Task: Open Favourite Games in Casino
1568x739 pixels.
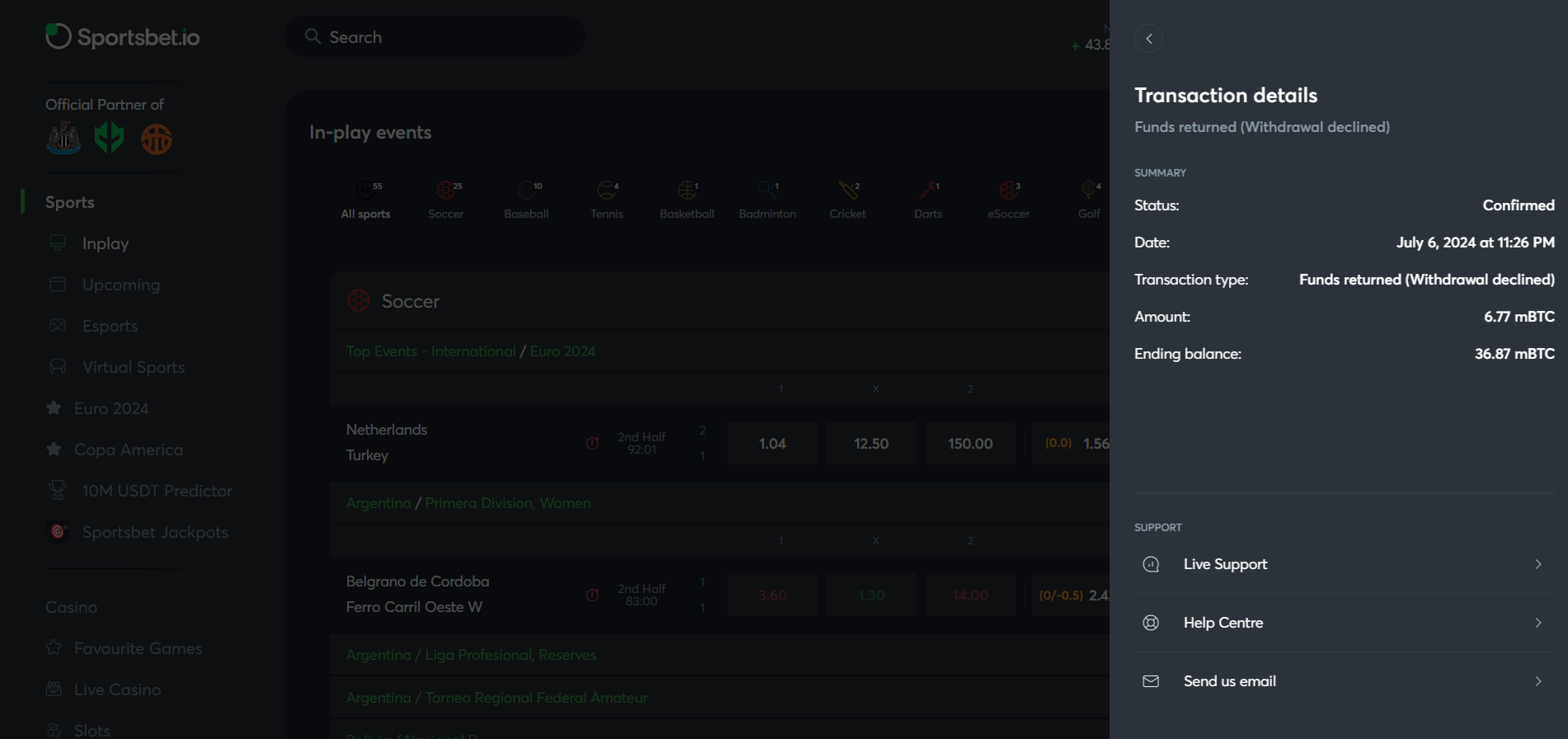Action: pyautogui.click(x=138, y=648)
